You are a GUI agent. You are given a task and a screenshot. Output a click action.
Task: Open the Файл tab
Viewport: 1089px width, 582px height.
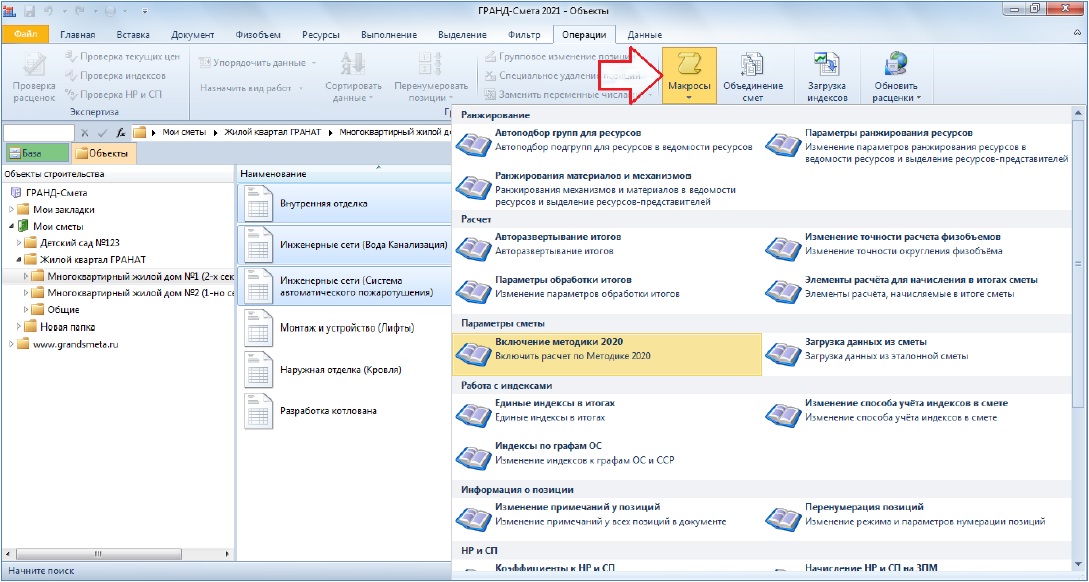[x=25, y=34]
